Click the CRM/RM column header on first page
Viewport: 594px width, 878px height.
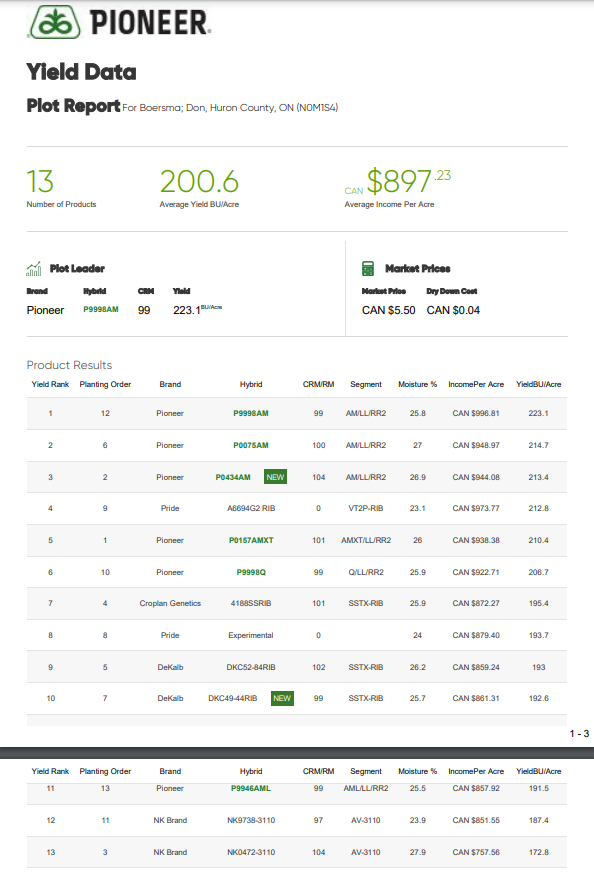coord(319,384)
